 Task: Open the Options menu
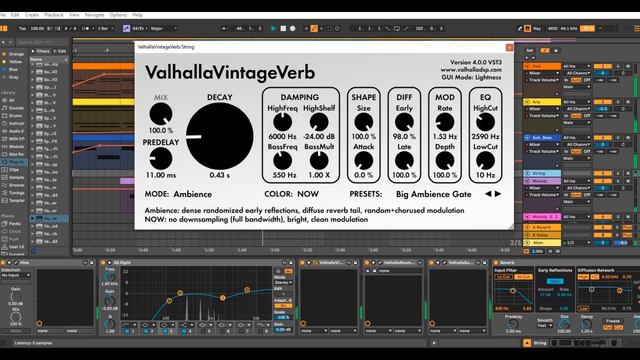pyautogui.click(x=118, y=15)
